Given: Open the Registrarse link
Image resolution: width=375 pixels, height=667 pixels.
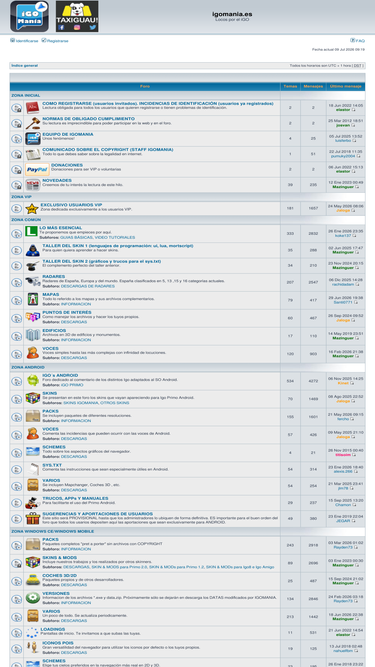Looking at the screenshot, I should point(58,41).
